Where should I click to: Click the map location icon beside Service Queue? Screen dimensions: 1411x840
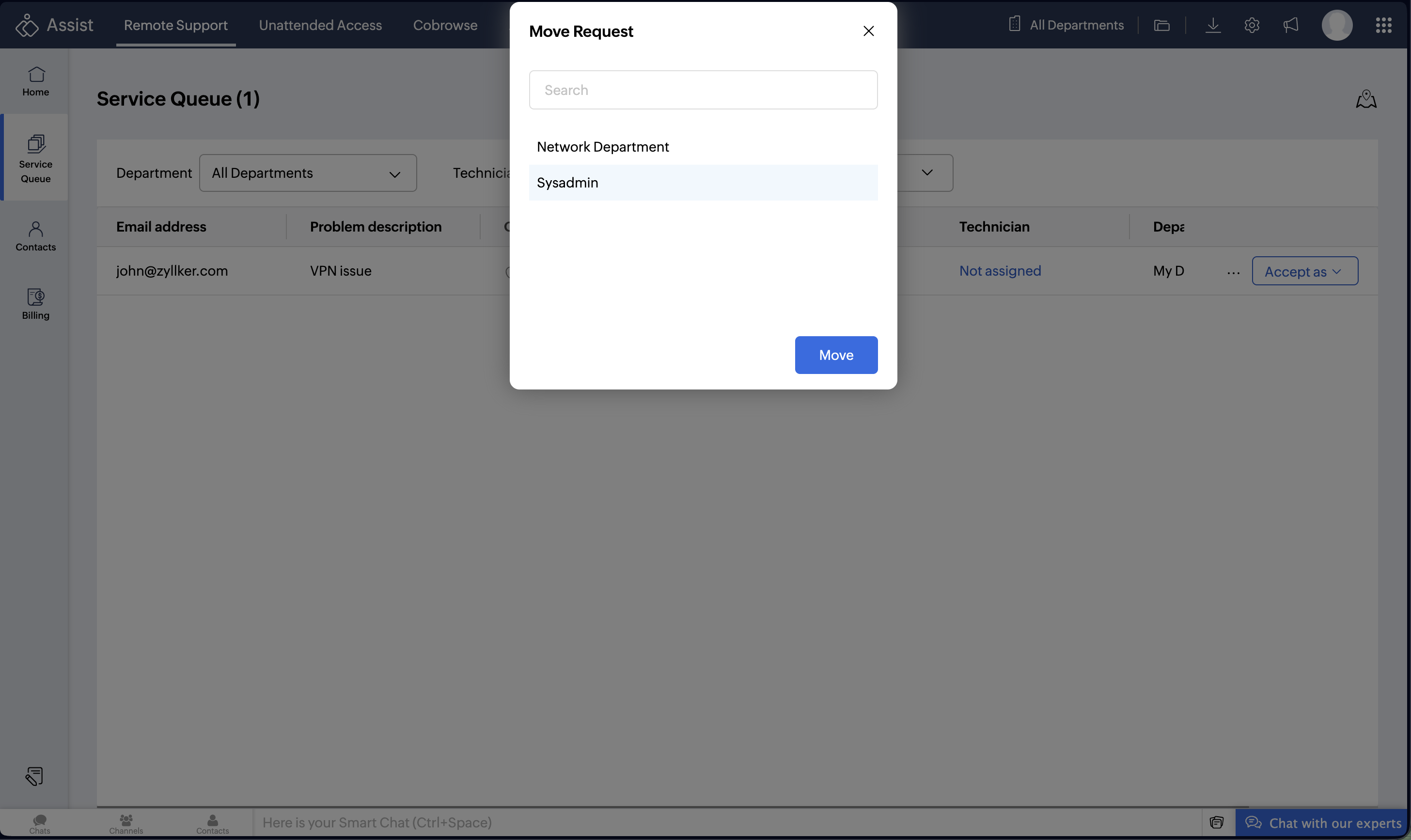click(1366, 99)
